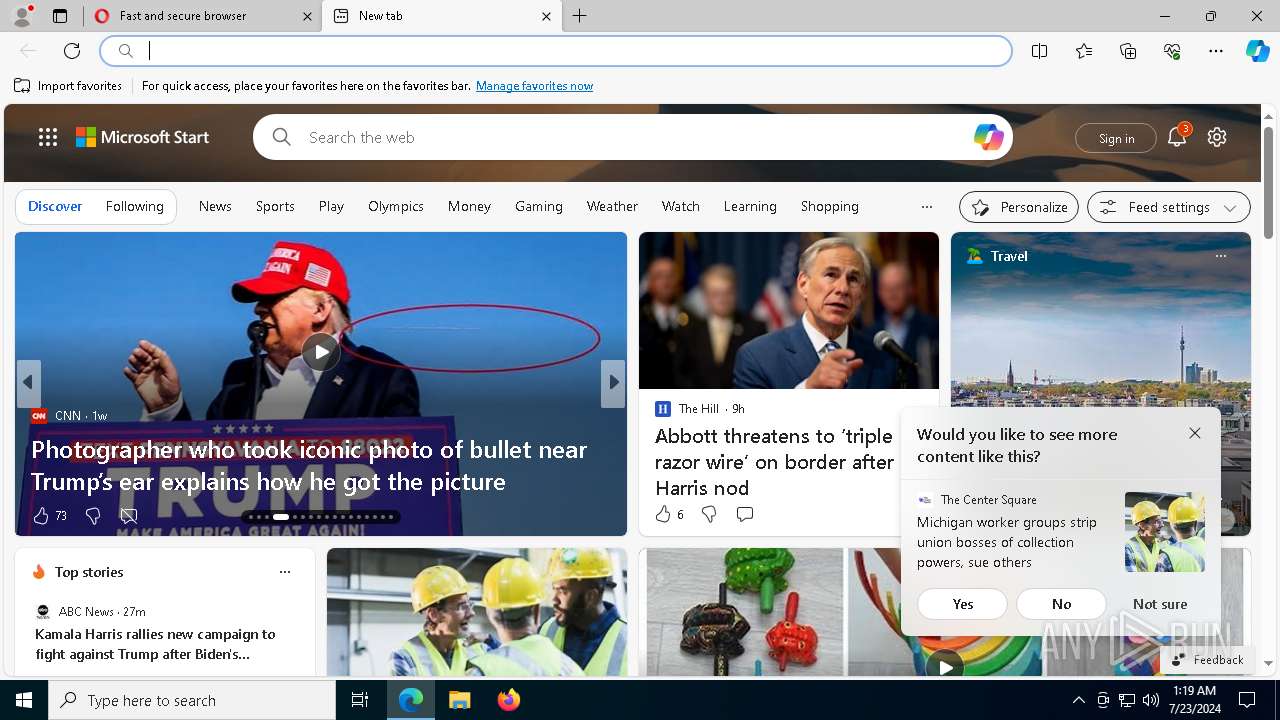Image resolution: width=1280 pixels, height=720 pixels.
Task: Answer Yes to more content prompt
Action: [962, 604]
